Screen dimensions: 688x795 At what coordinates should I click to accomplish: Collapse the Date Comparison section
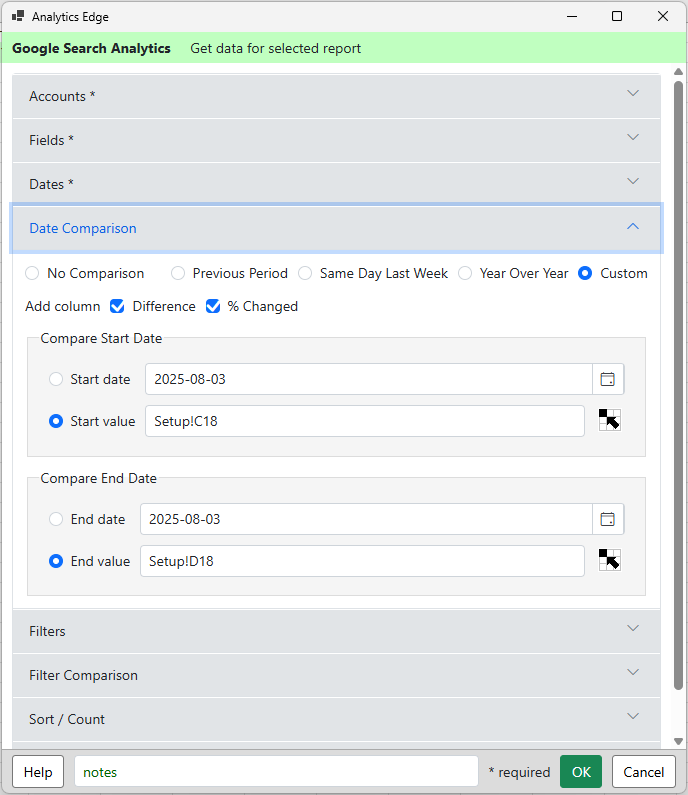click(x=337, y=228)
